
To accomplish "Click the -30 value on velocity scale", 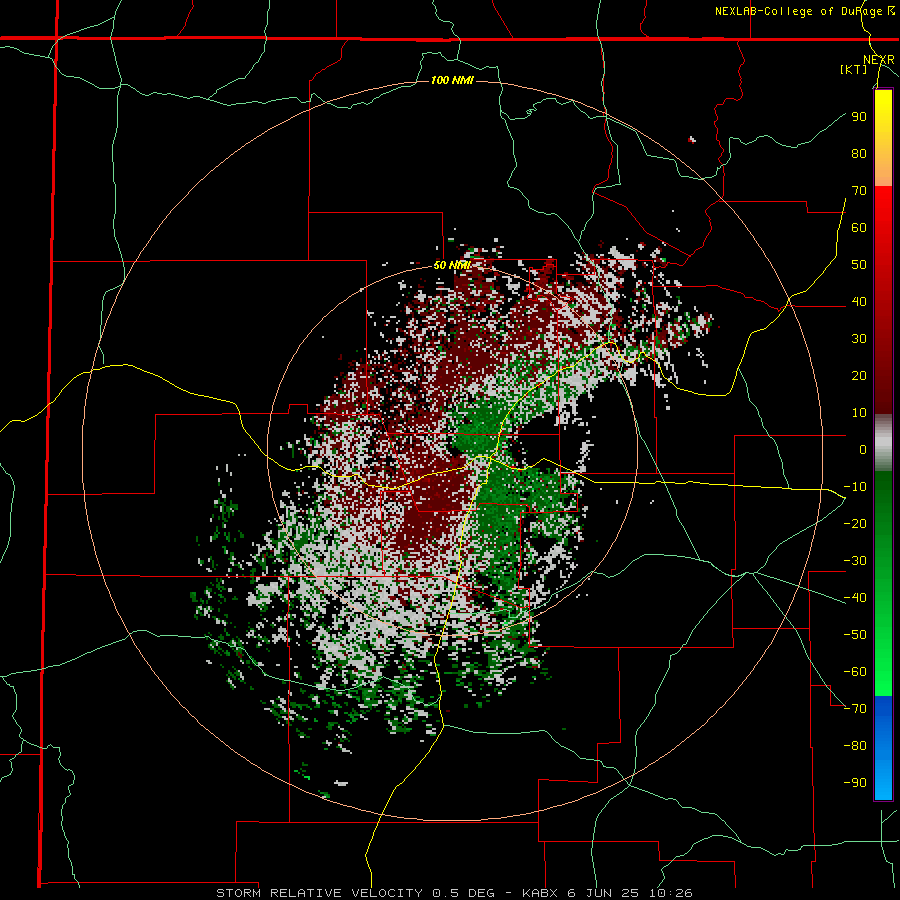I will tap(855, 561).
